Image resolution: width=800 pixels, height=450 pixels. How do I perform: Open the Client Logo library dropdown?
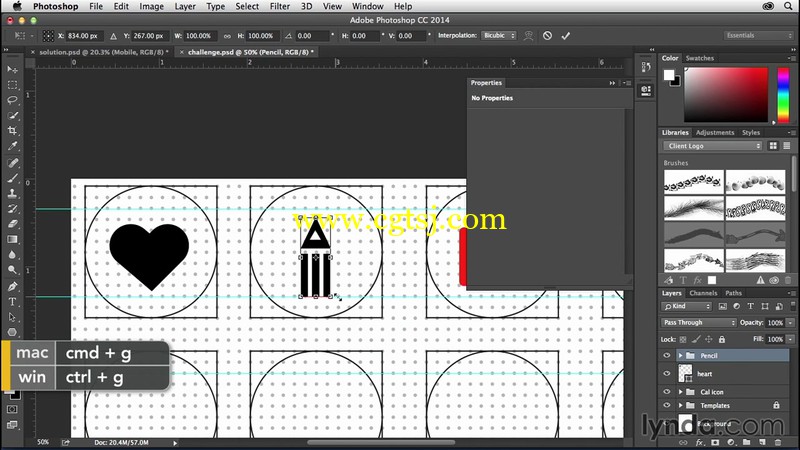[713, 146]
